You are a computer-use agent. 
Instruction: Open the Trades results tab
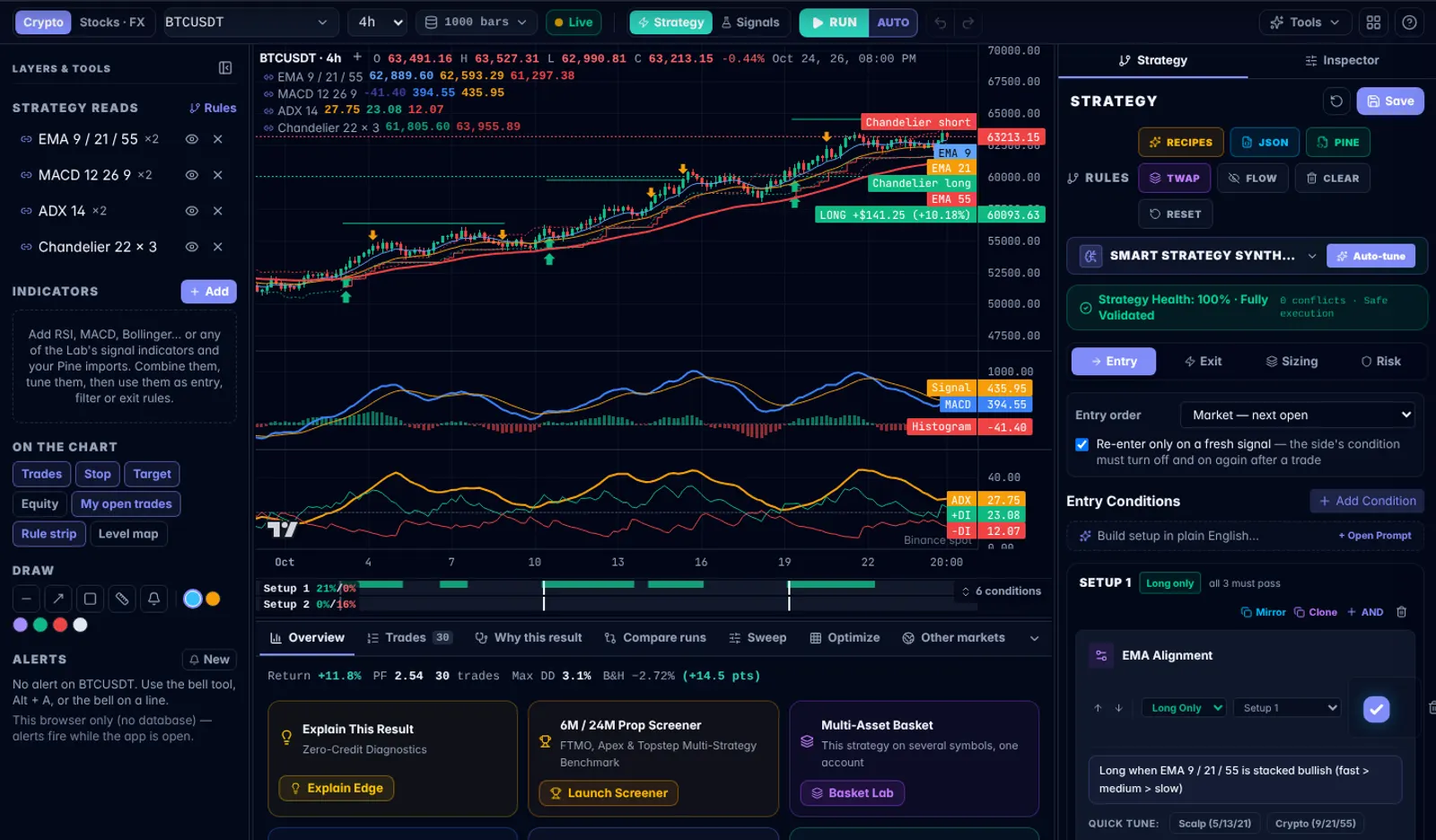pyautogui.click(x=408, y=637)
